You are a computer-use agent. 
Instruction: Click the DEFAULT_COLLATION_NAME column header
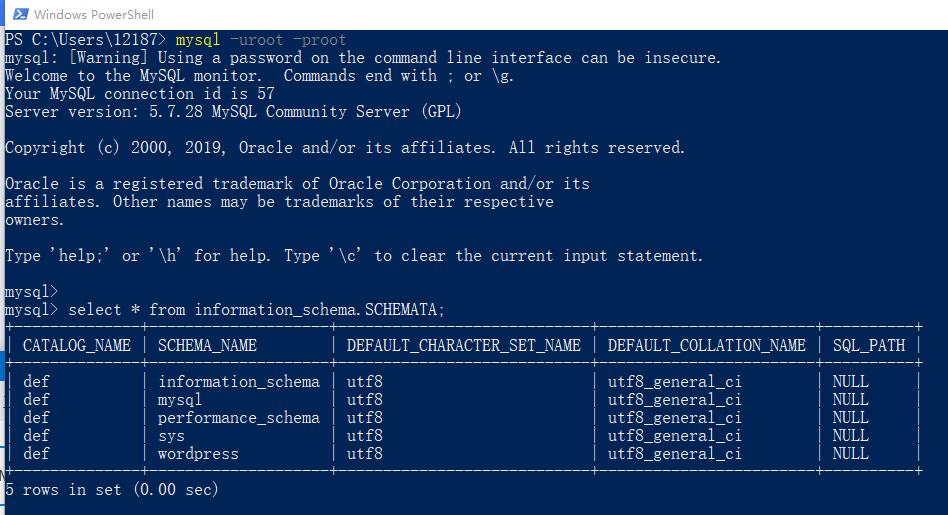coord(706,346)
